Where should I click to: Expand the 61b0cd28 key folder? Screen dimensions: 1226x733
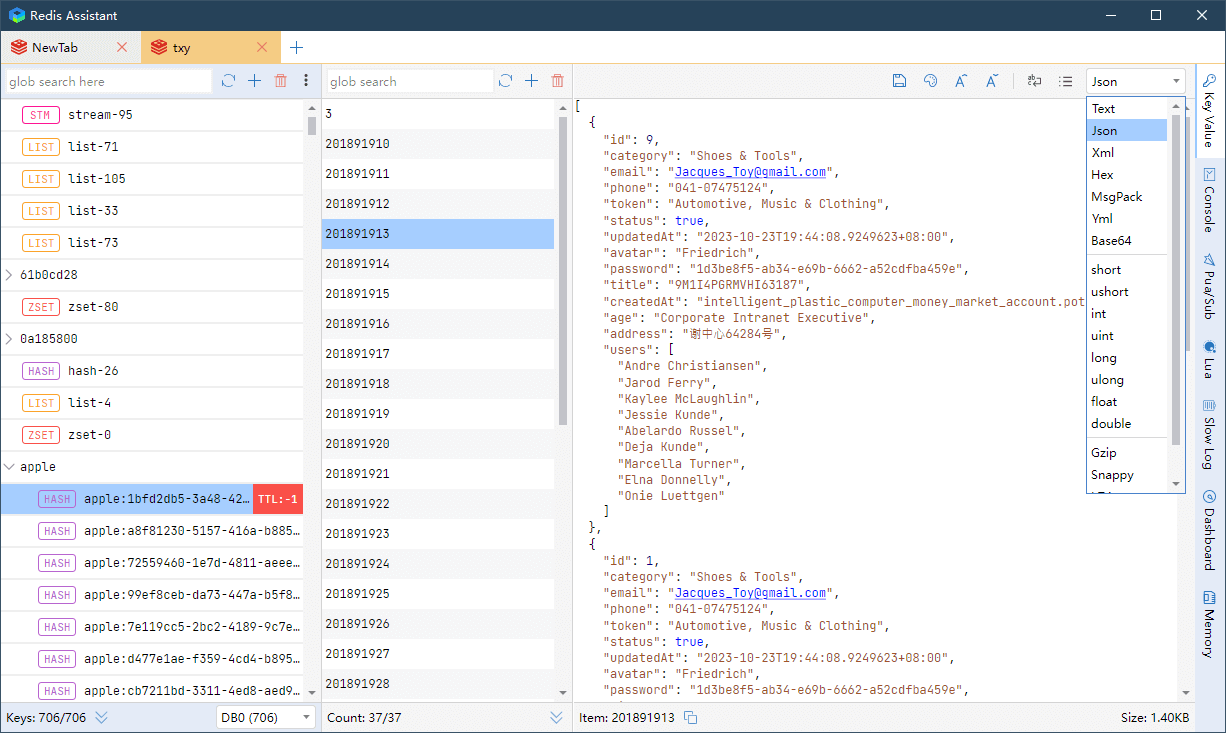(x=9, y=275)
